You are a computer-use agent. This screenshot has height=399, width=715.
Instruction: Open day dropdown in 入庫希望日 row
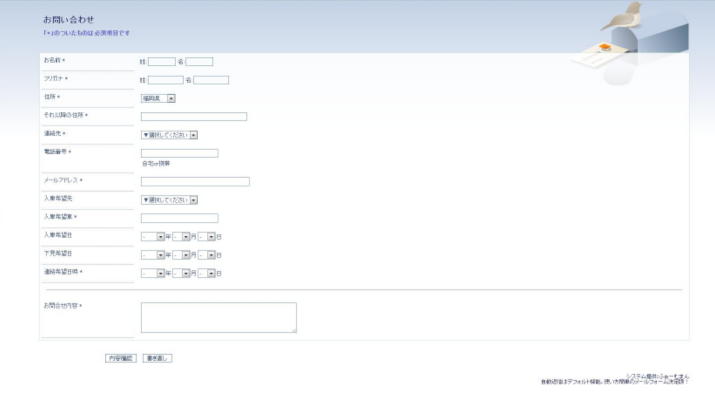207,237
